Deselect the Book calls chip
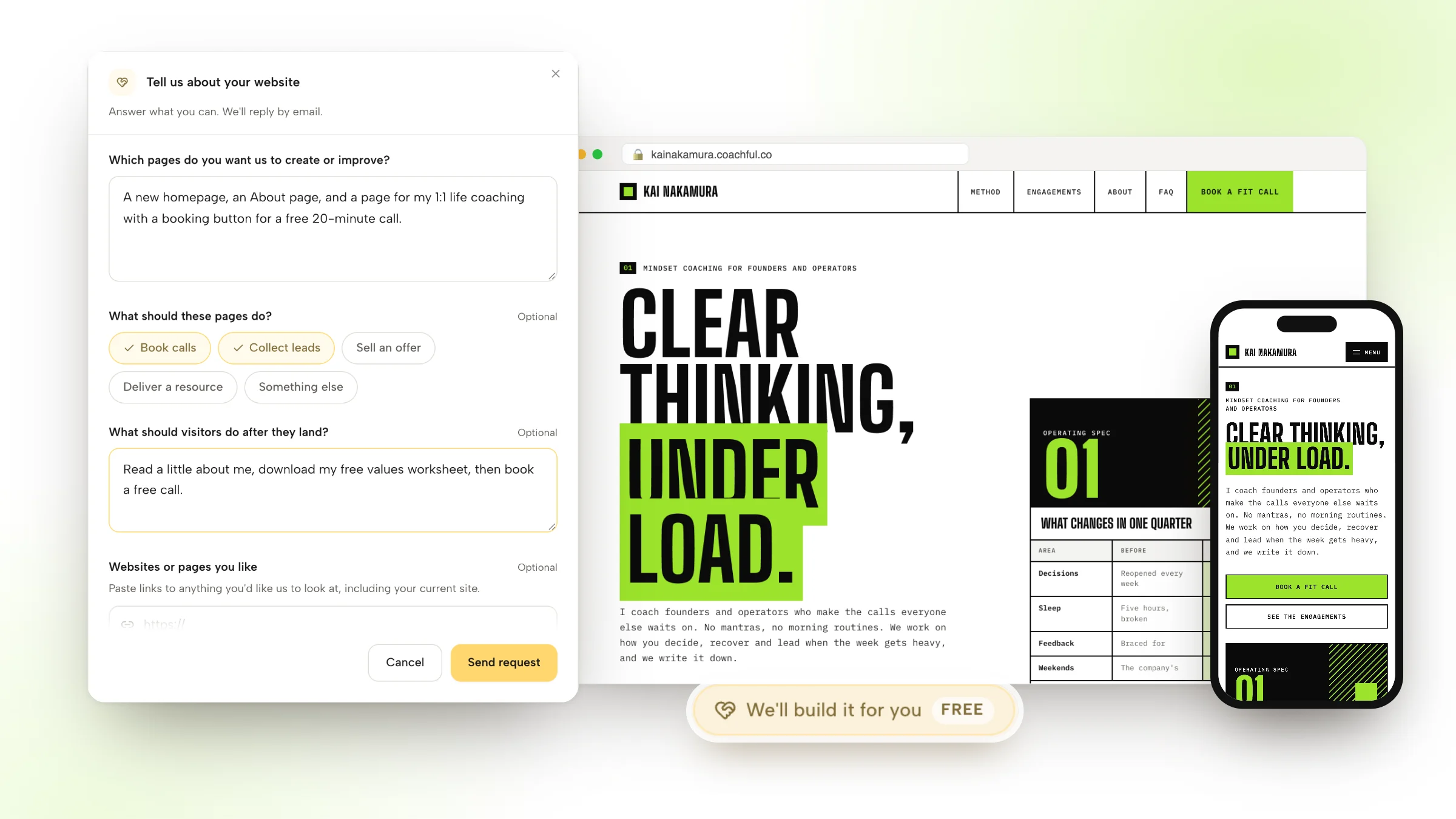 (160, 348)
